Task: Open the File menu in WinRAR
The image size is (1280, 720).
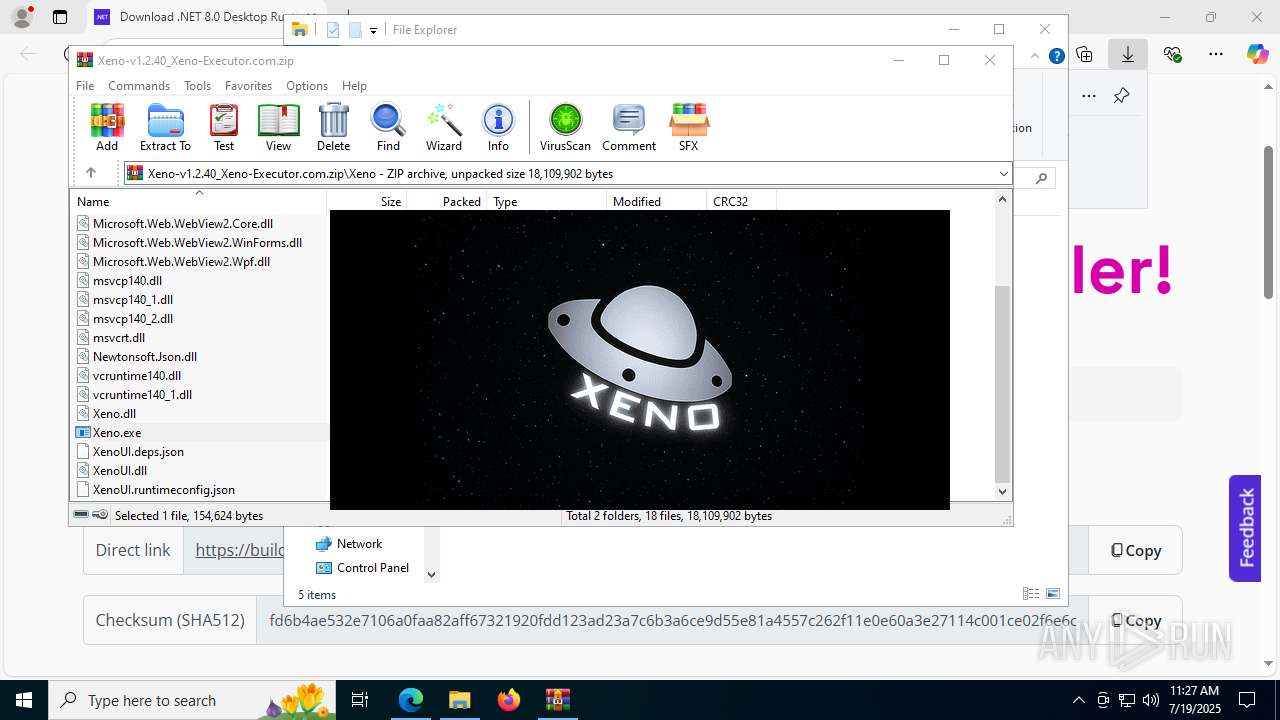Action: click(x=85, y=86)
